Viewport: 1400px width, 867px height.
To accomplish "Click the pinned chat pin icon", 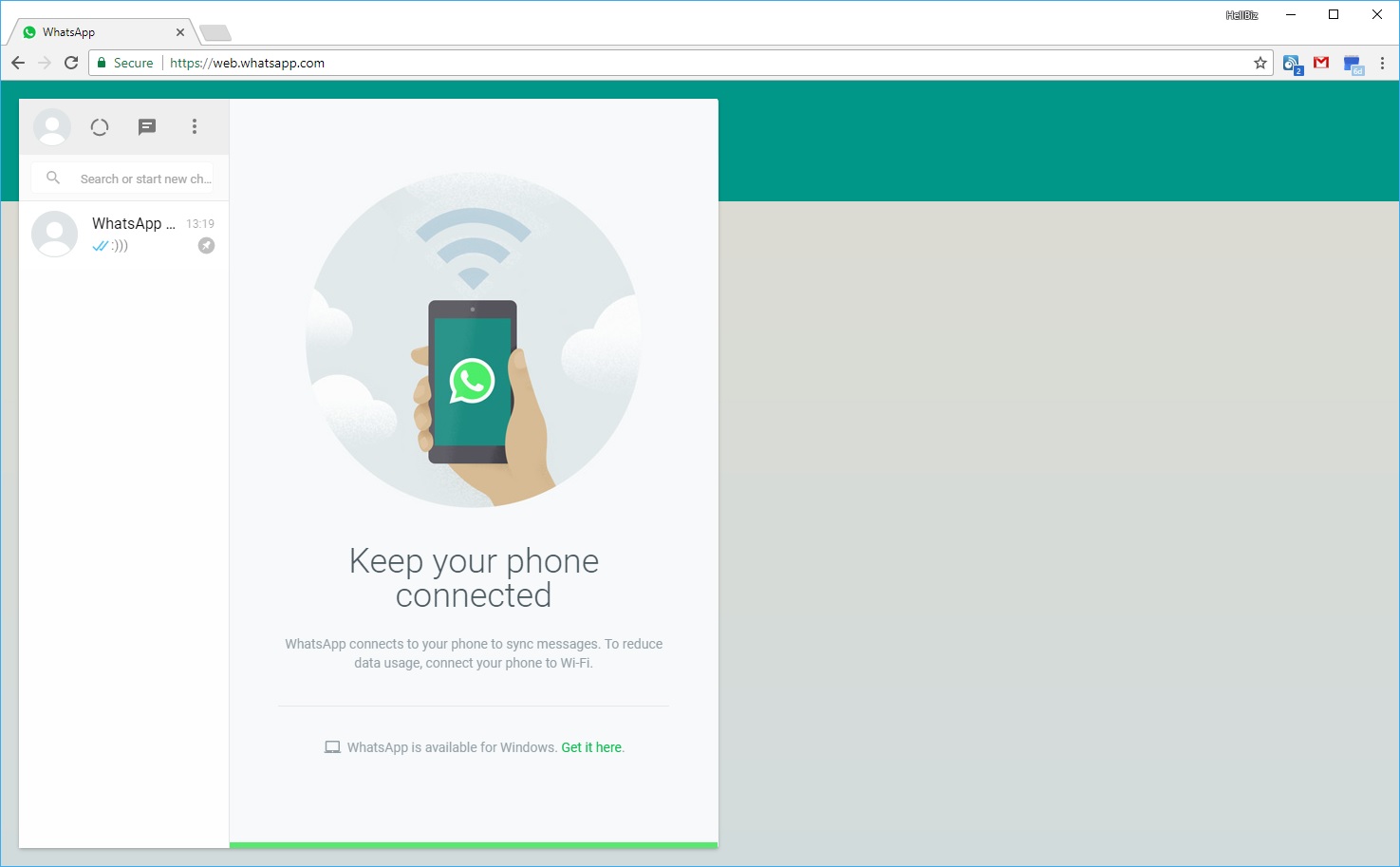I will (206, 246).
